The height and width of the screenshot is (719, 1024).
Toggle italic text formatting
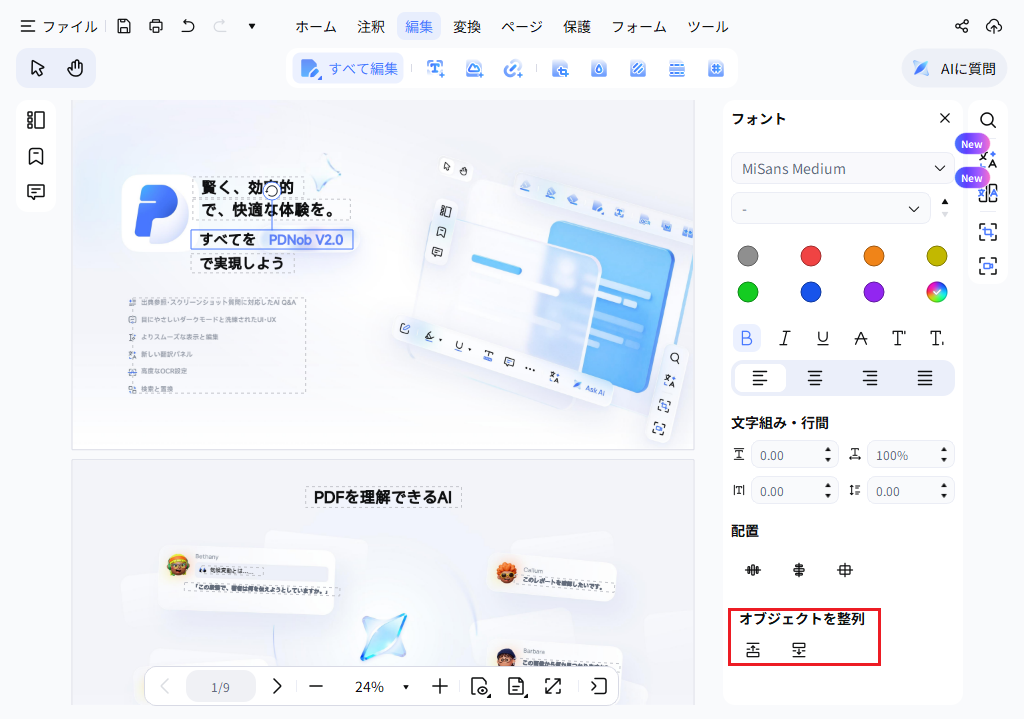coord(784,338)
